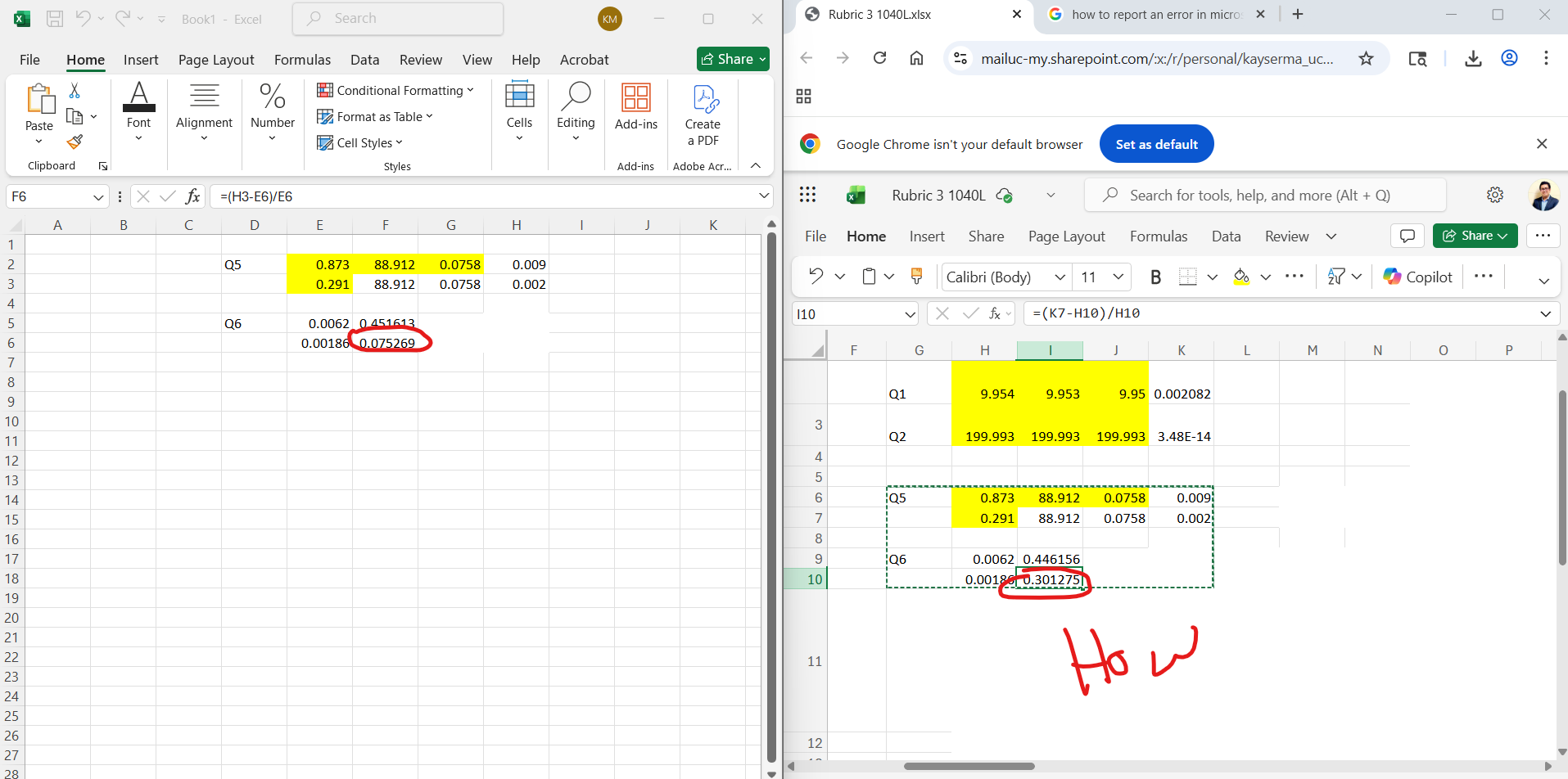Open Review tab in Excel Online

(1286, 236)
